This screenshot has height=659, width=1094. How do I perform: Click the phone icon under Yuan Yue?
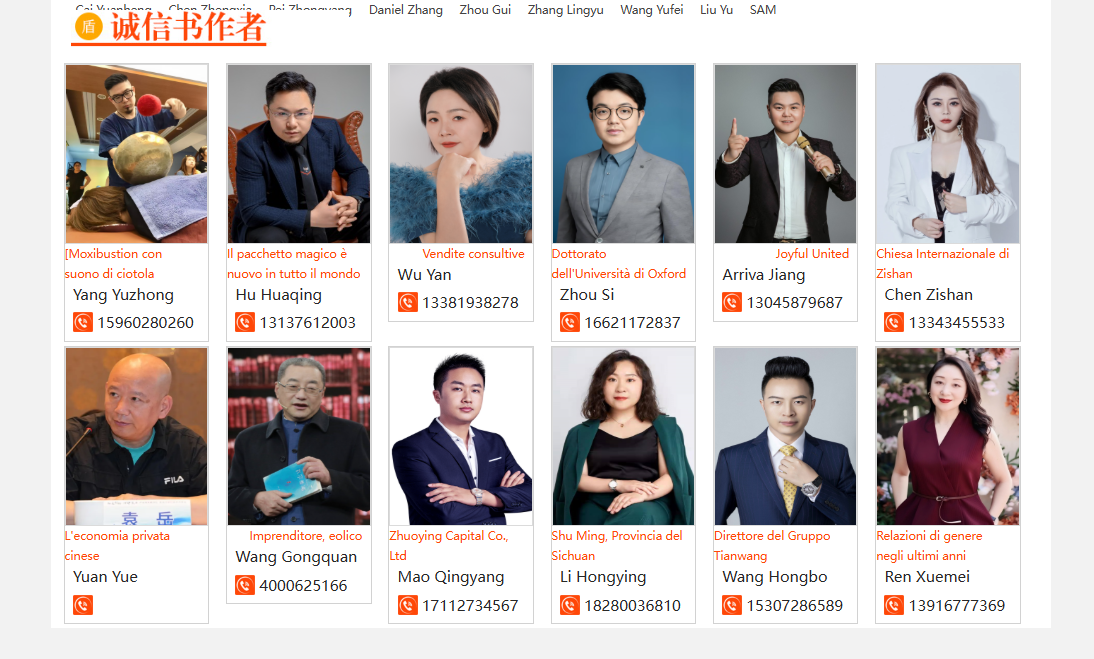(82, 605)
